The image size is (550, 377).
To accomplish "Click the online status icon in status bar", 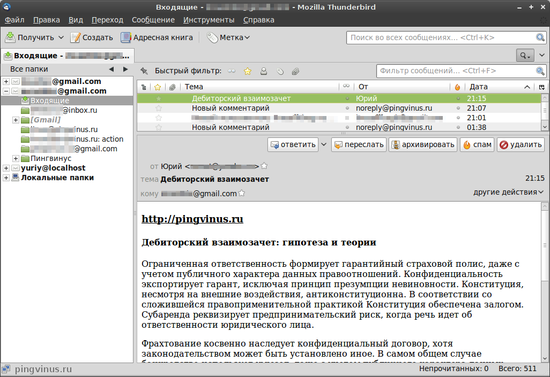I will pos(6,369).
